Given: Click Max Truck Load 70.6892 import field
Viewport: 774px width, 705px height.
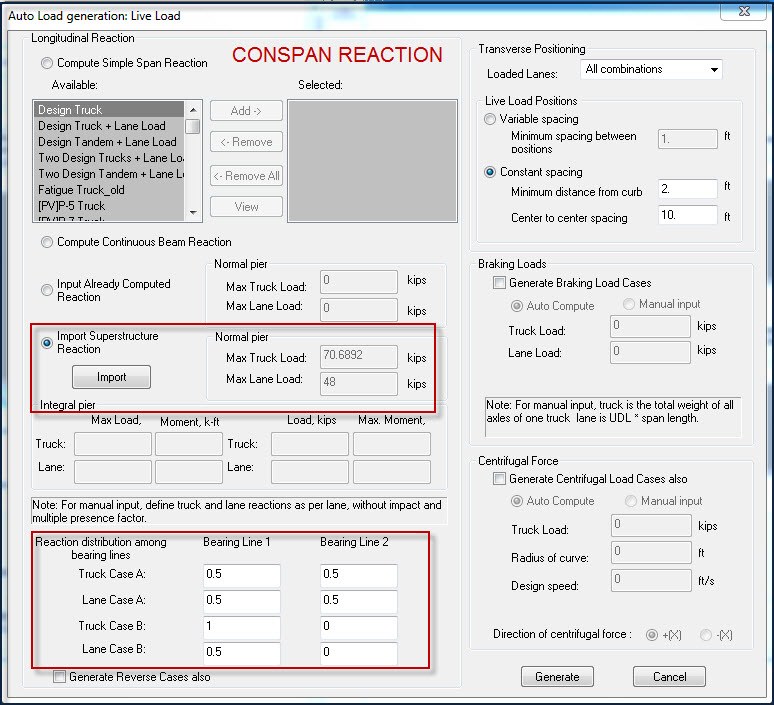Looking at the screenshot, I should click(359, 356).
